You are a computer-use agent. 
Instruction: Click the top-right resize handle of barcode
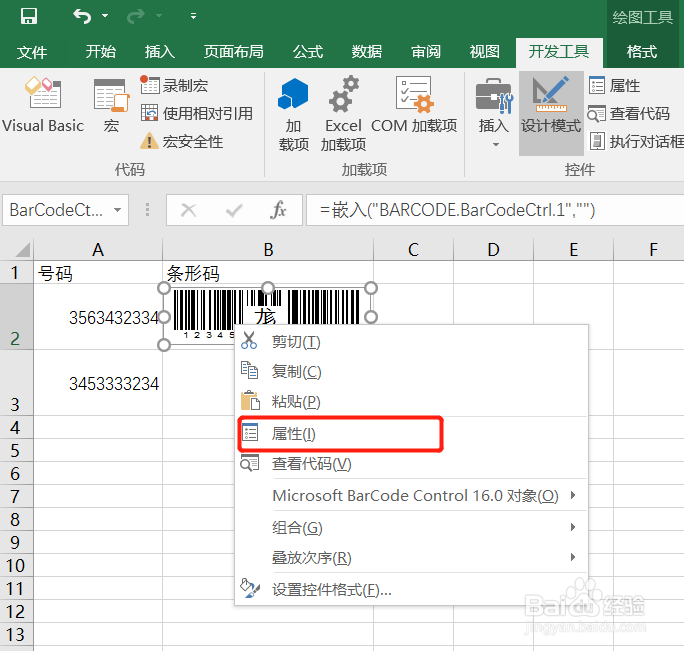[371, 288]
